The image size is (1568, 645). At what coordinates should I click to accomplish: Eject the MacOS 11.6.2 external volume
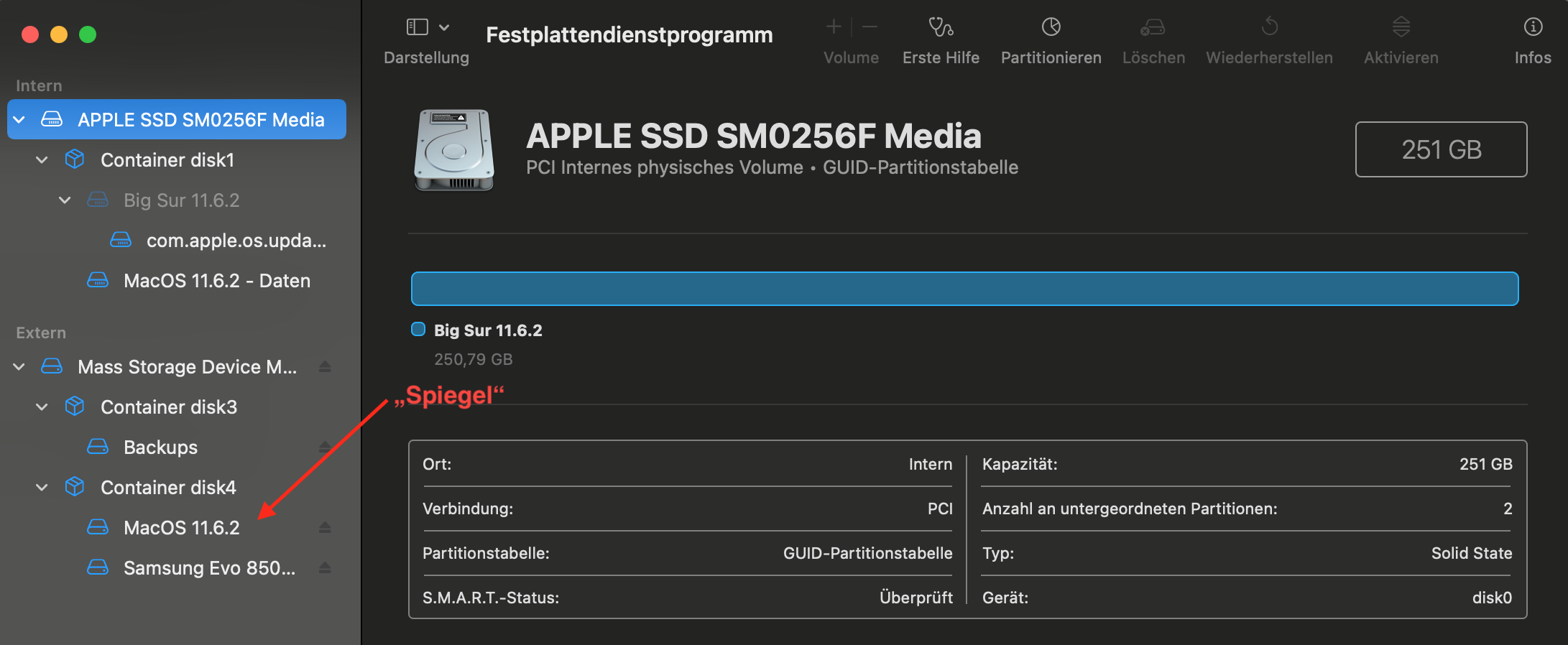click(325, 528)
